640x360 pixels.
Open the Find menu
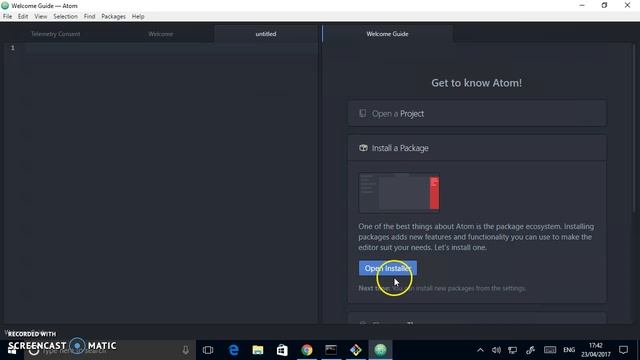(89, 16)
